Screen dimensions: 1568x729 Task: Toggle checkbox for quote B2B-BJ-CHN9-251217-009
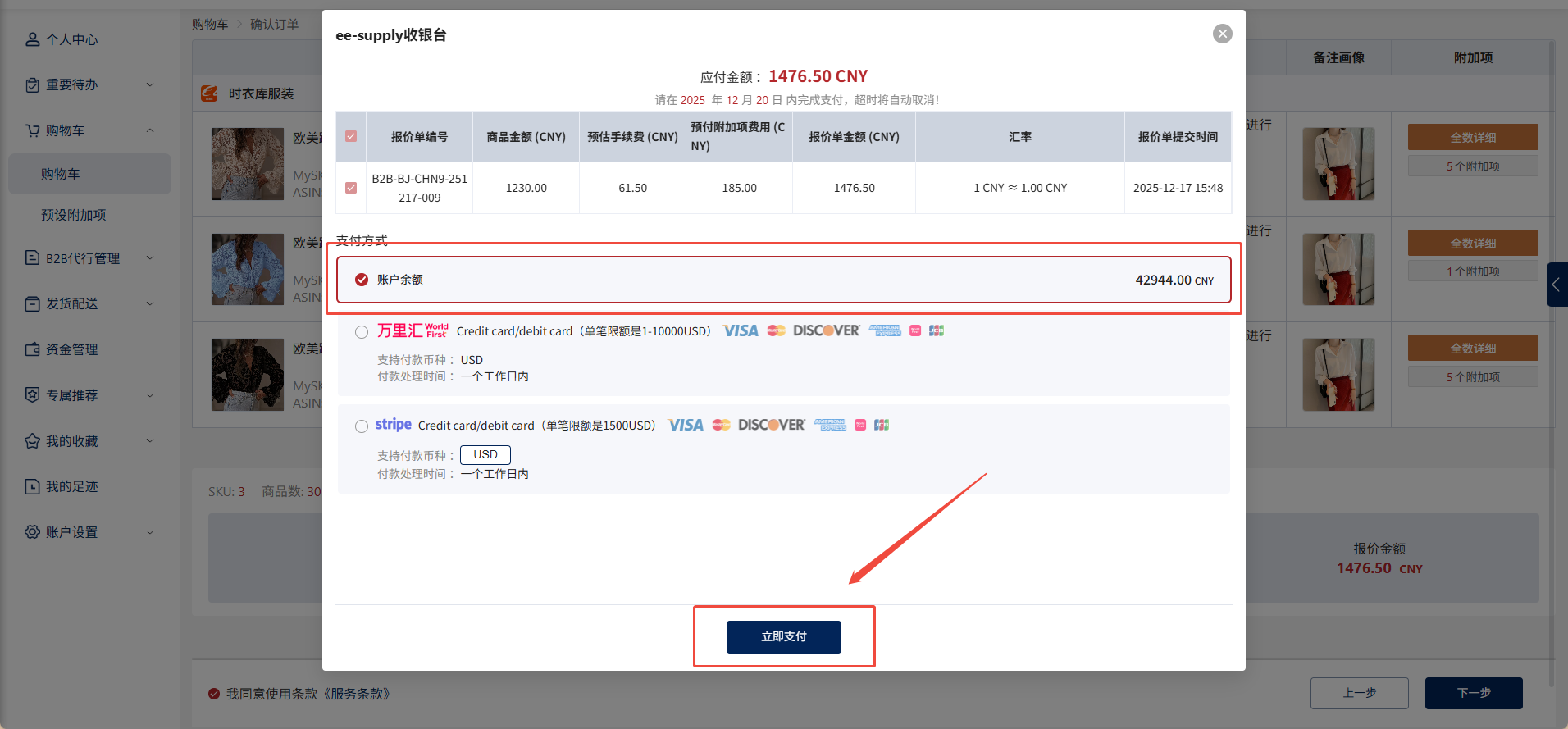coord(351,188)
